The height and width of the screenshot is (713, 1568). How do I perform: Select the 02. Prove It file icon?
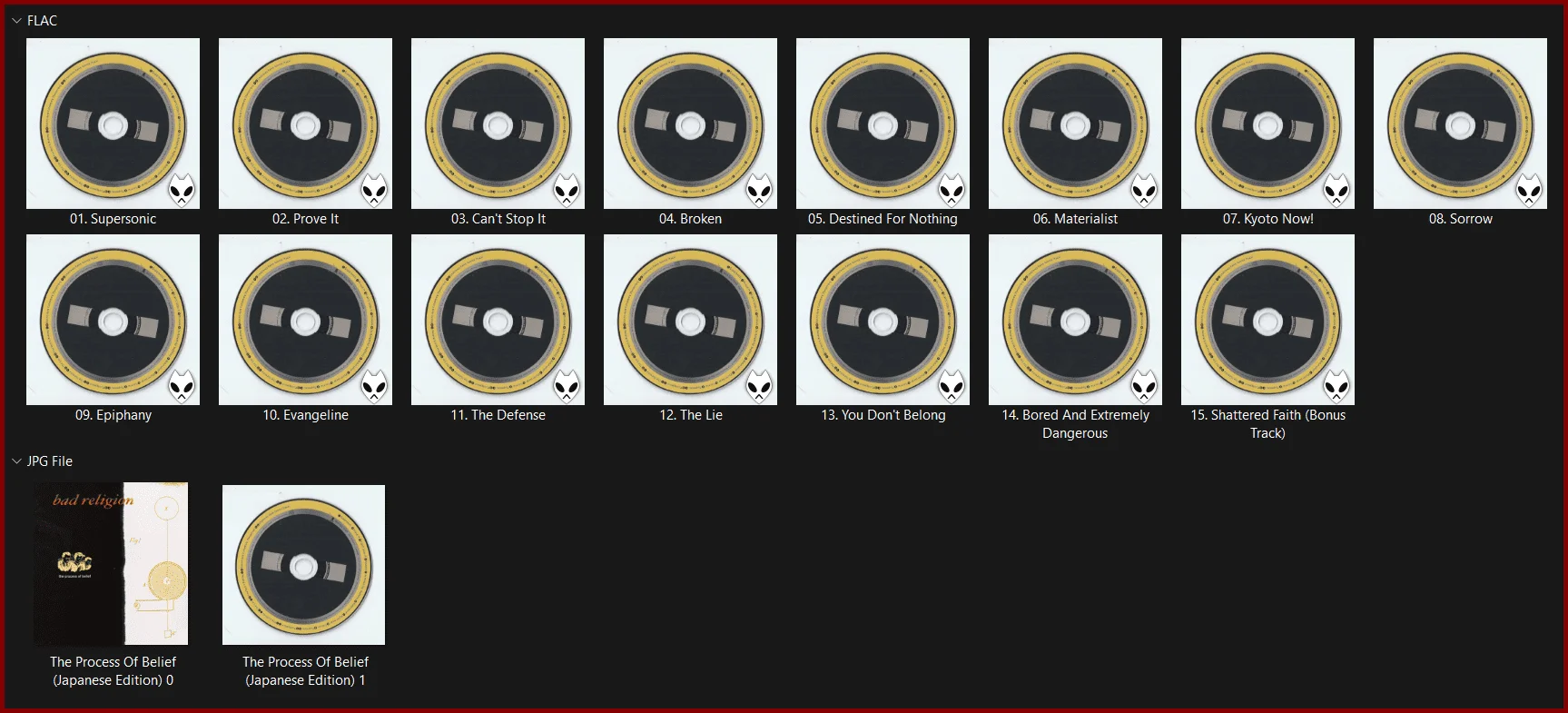tap(305, 124)
